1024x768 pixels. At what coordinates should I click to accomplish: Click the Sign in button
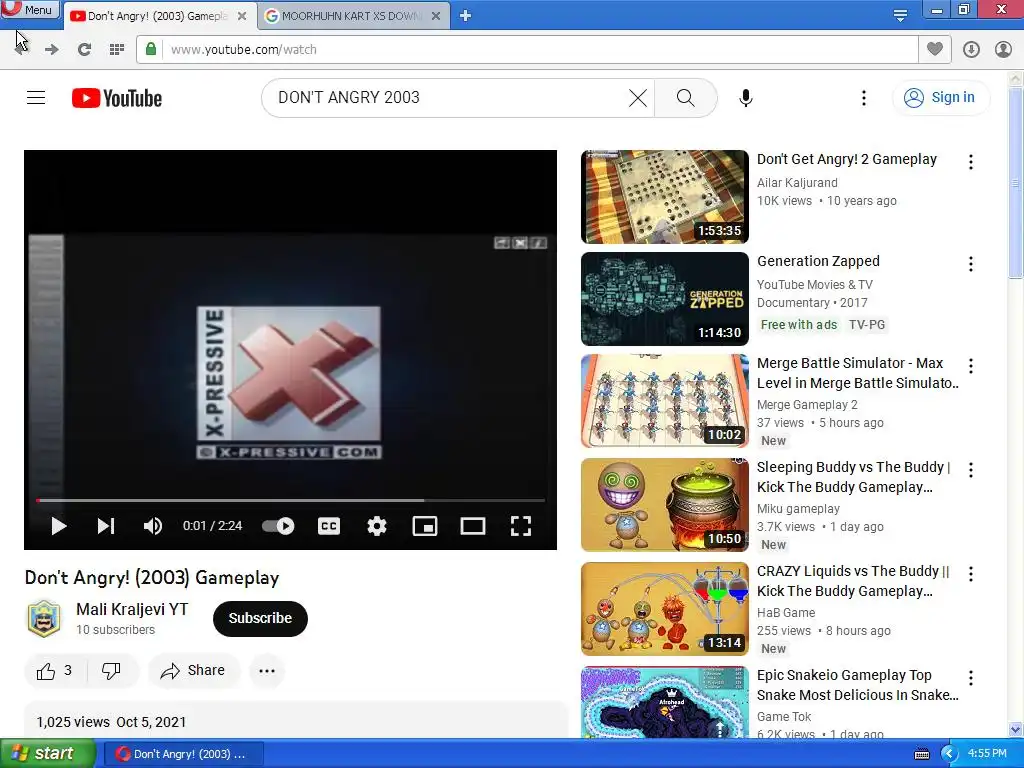940,98
